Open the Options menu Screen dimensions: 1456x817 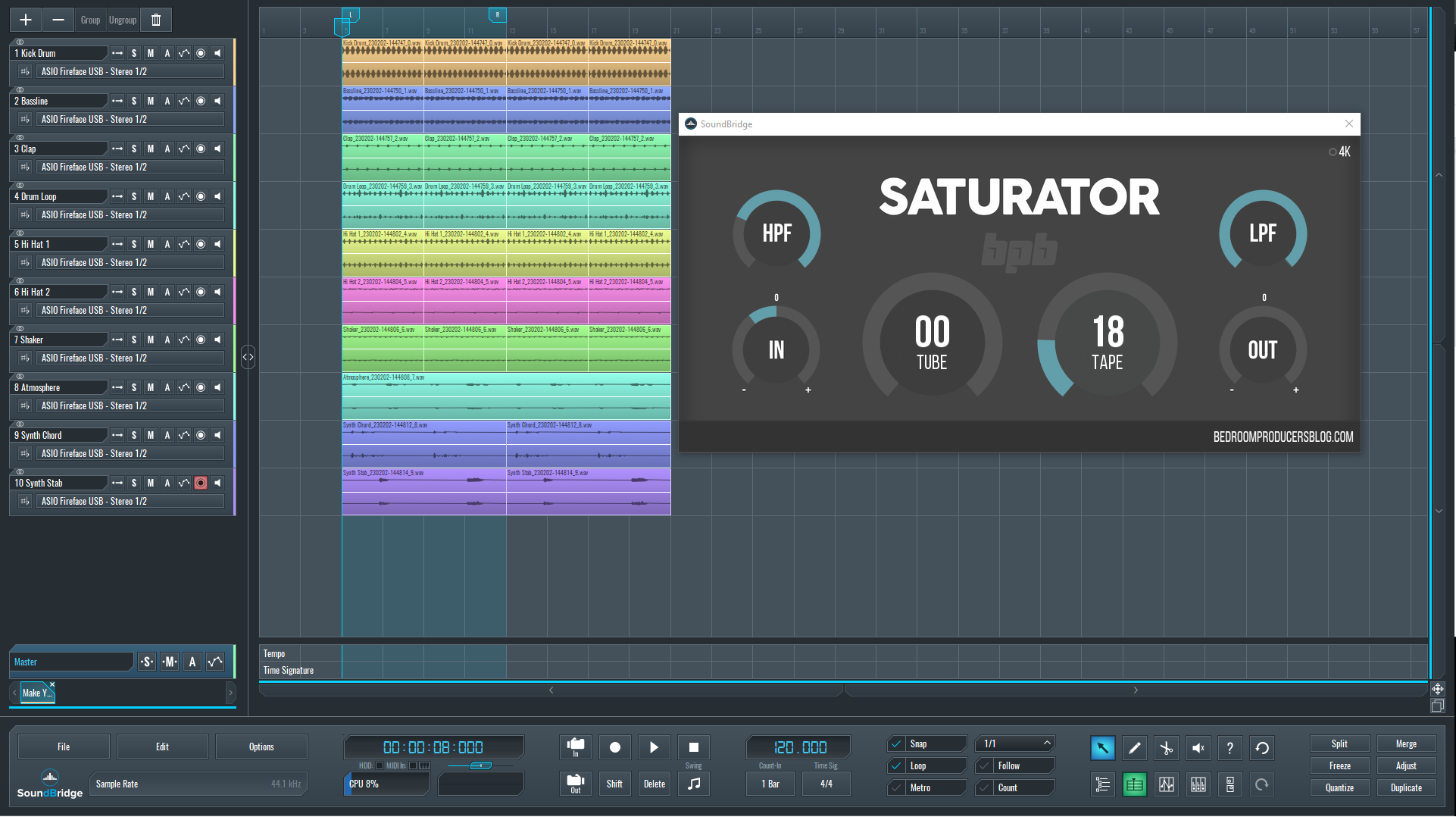(x=261, y=747)
